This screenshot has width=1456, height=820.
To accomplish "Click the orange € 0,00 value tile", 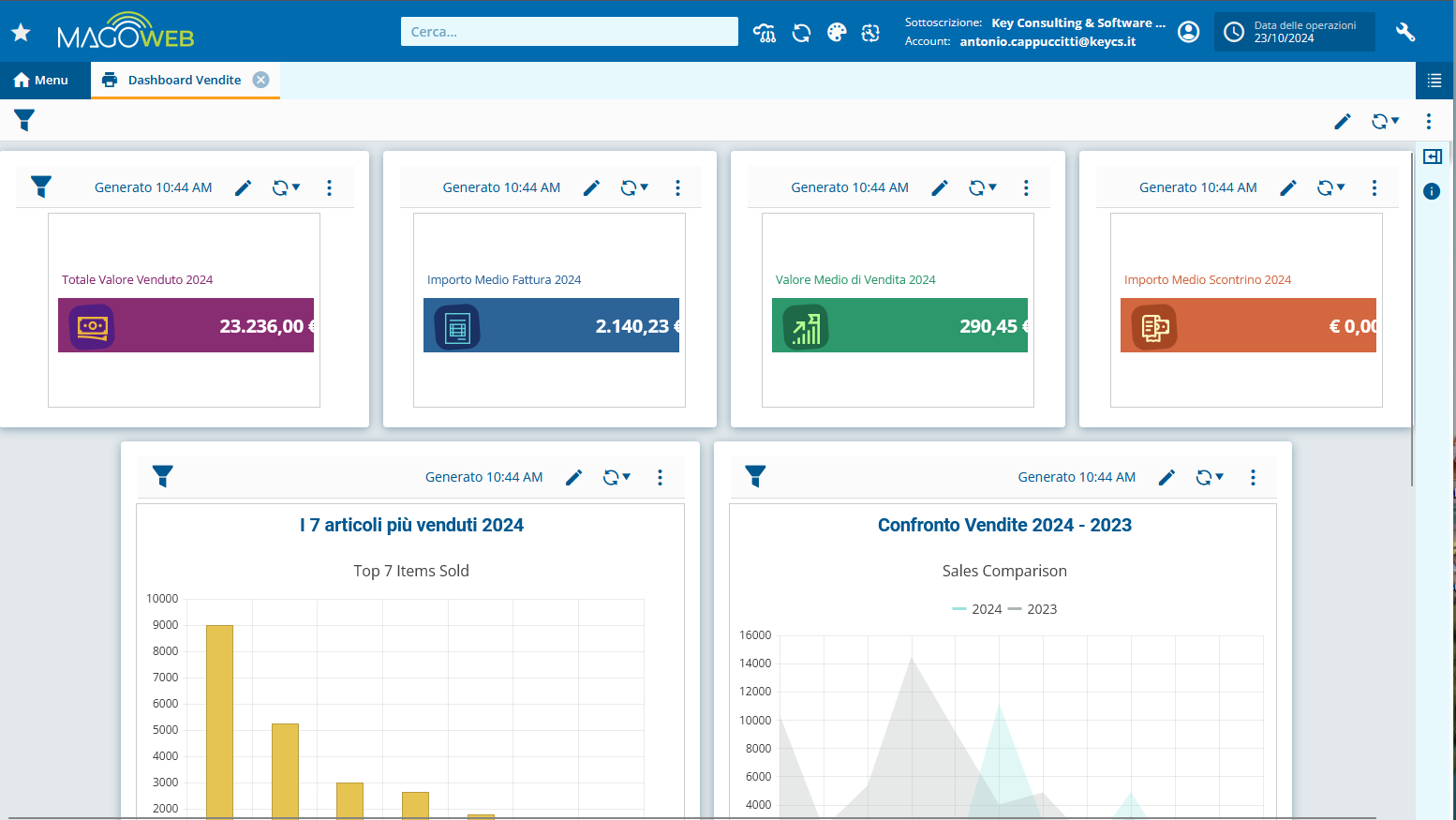I will click(1248, 325).
